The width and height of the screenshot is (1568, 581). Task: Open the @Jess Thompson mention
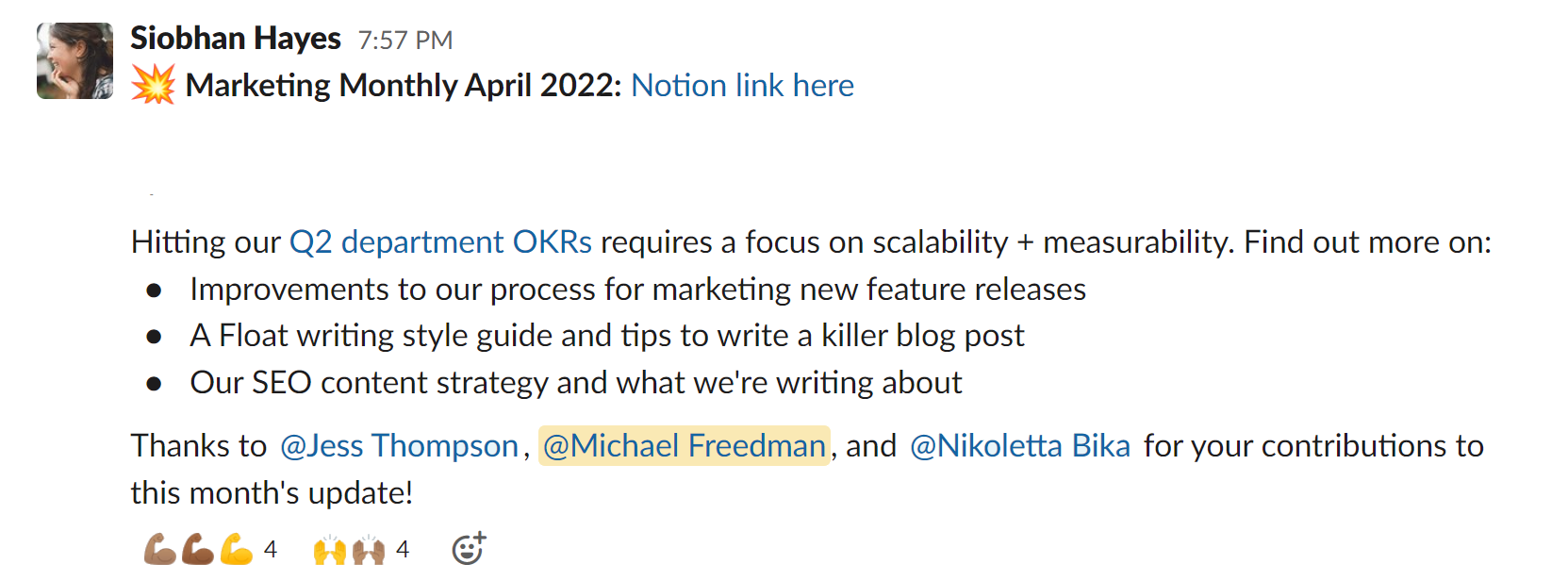click(399, 446)
